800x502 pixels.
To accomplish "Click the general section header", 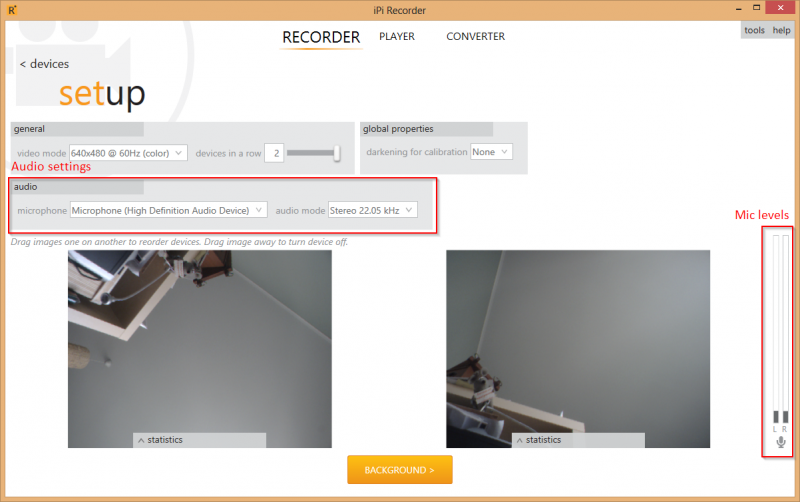I will click(77, 129).
